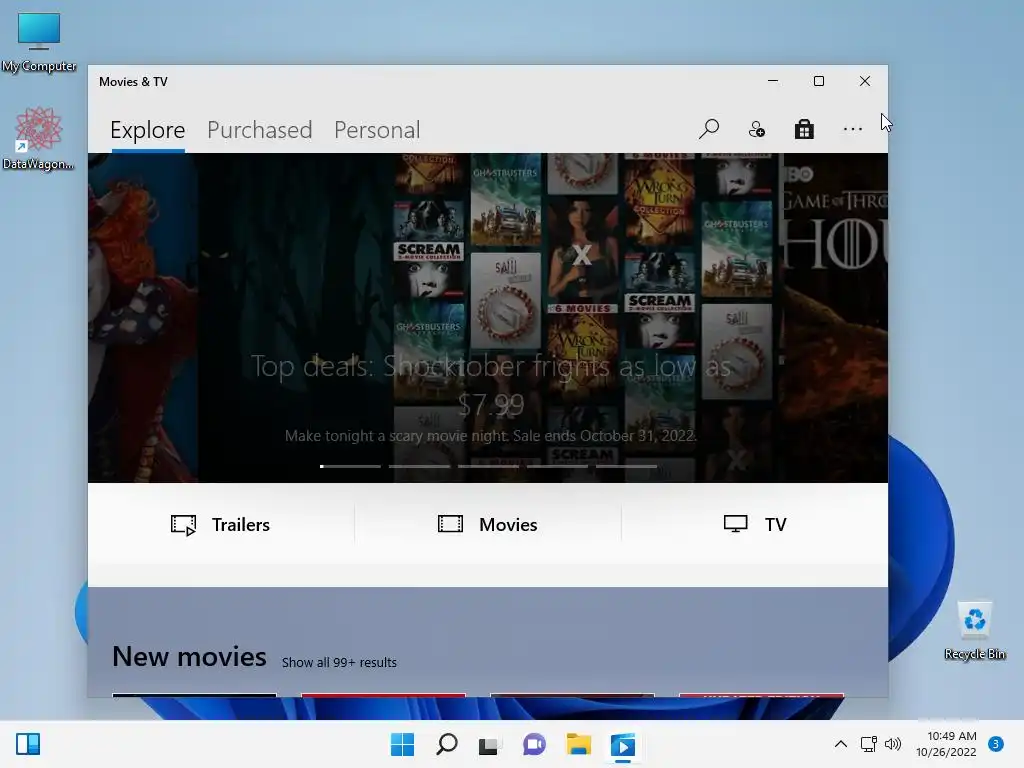1024x768 pixels.
Task: Open search in Movies & TV
Action: tap(709, 129)
